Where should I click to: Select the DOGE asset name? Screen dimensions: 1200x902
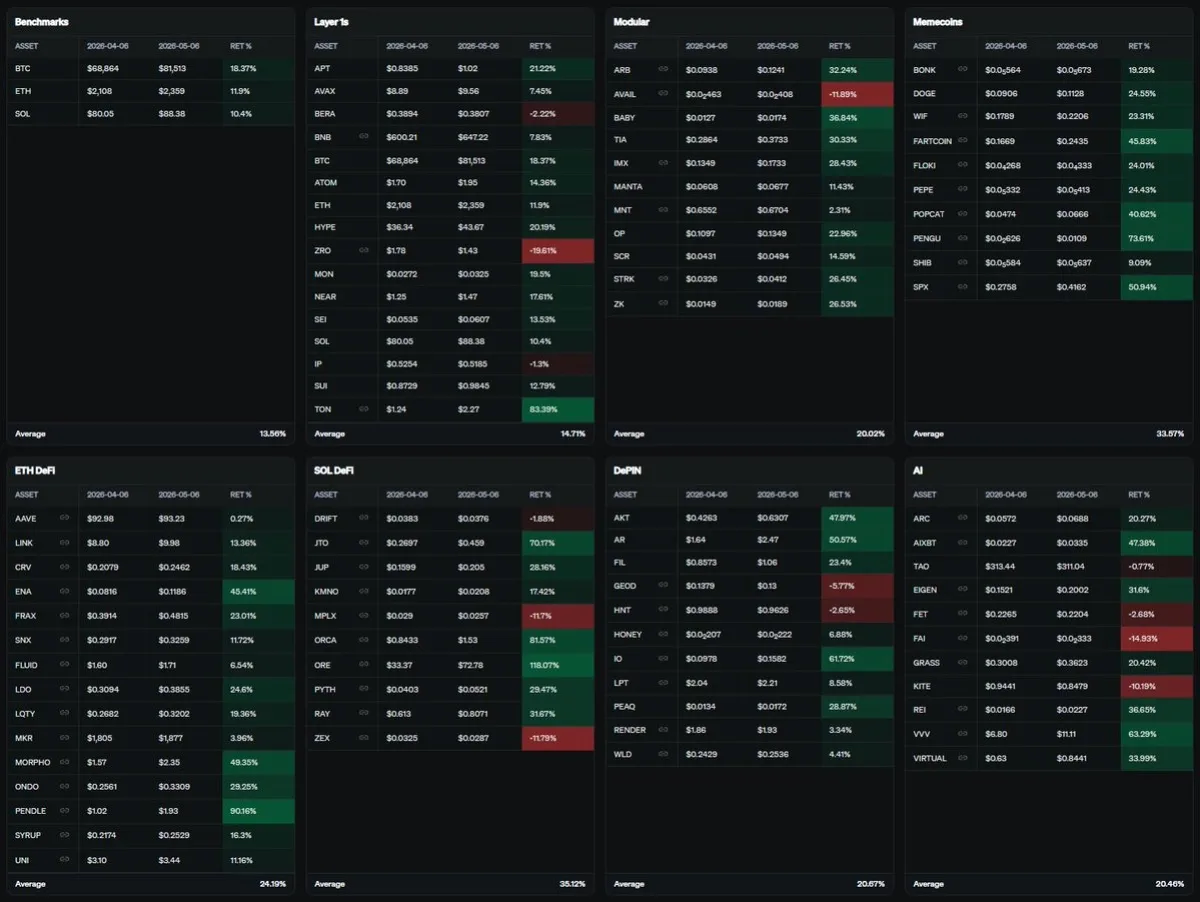[x=925, y=93]
